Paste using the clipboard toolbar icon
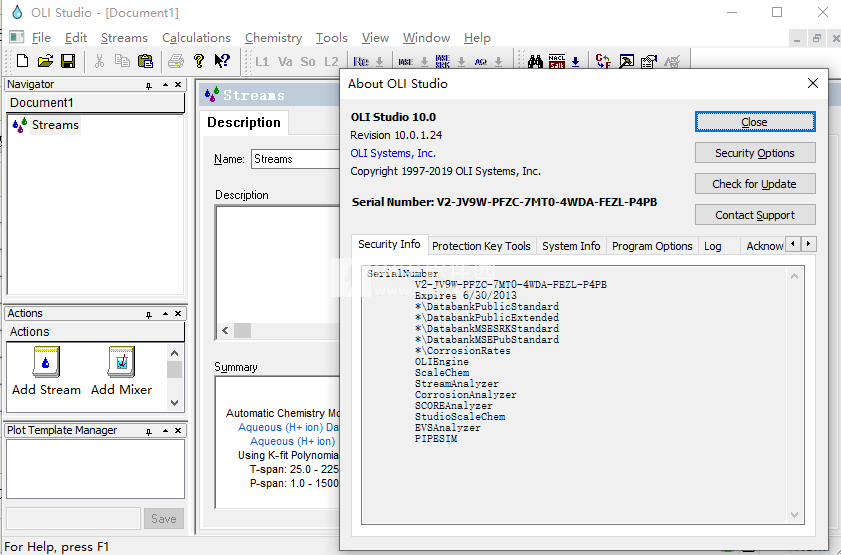Image resolution: width=841 pixels, height=555 pixels. (x=145, y=61)
